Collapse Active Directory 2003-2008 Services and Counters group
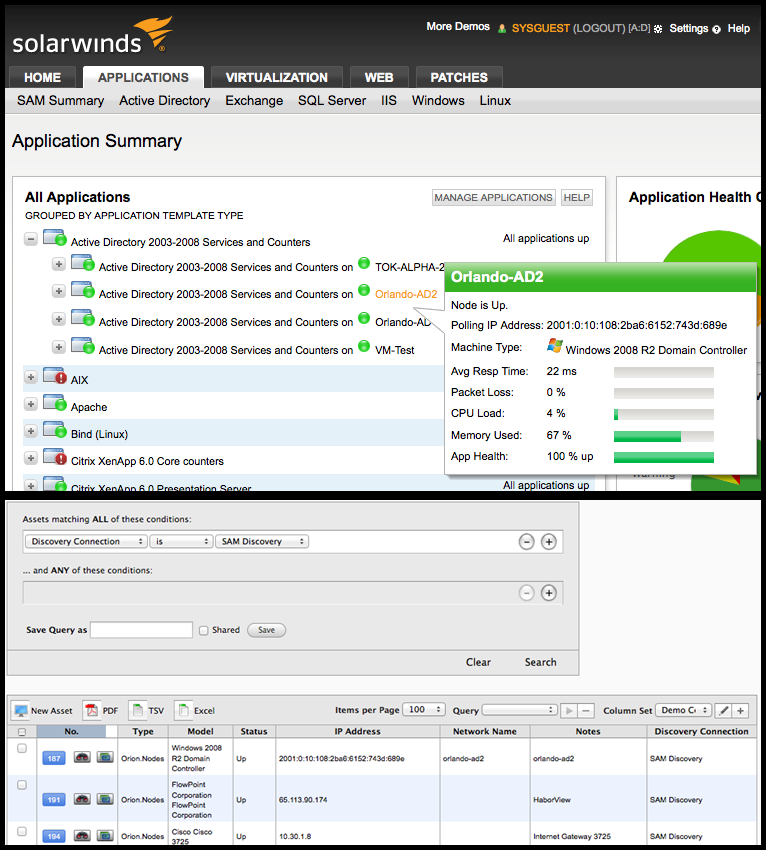 (31, 239)
